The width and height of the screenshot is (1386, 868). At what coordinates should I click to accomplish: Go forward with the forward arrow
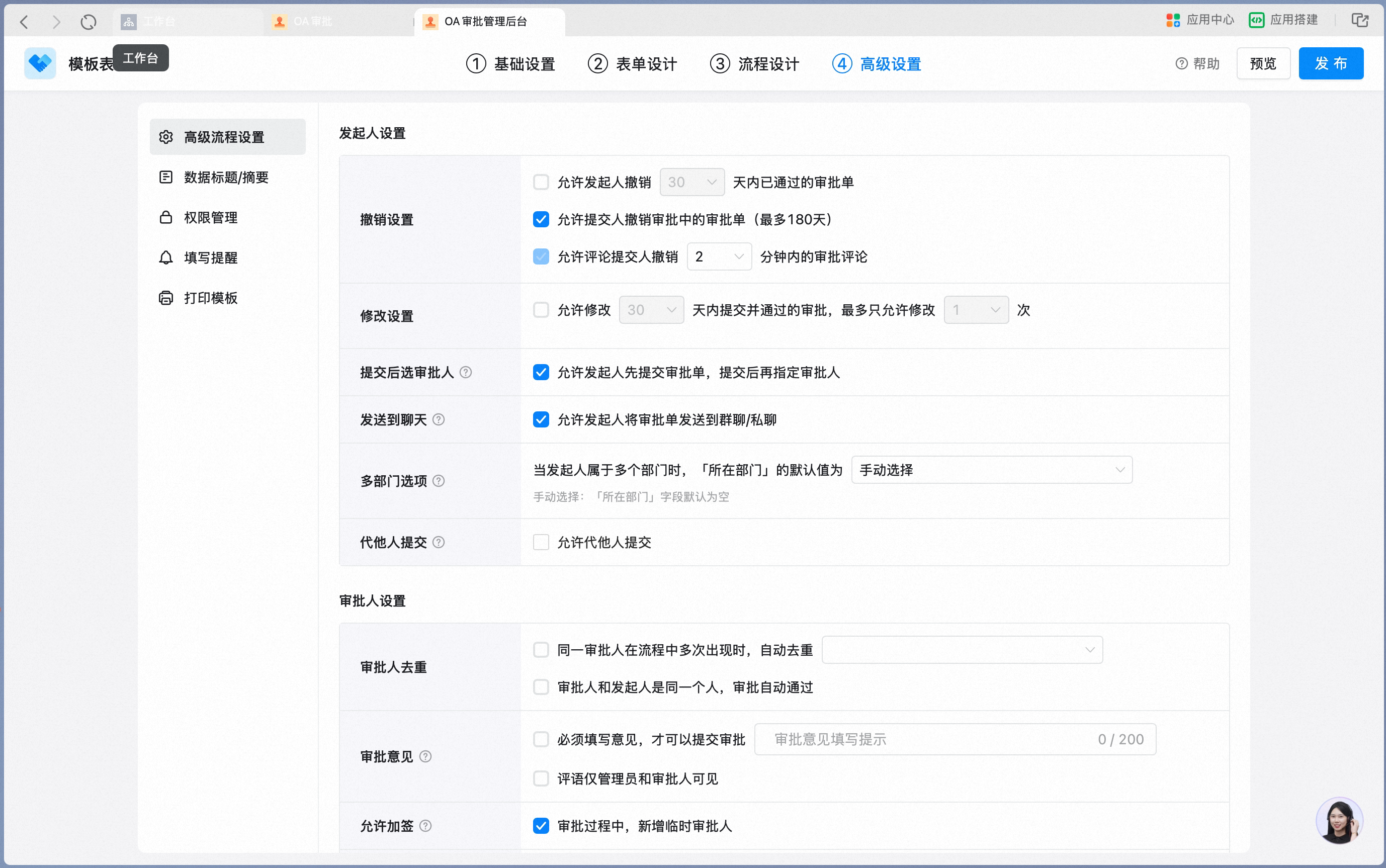click(x=56, y=22)
